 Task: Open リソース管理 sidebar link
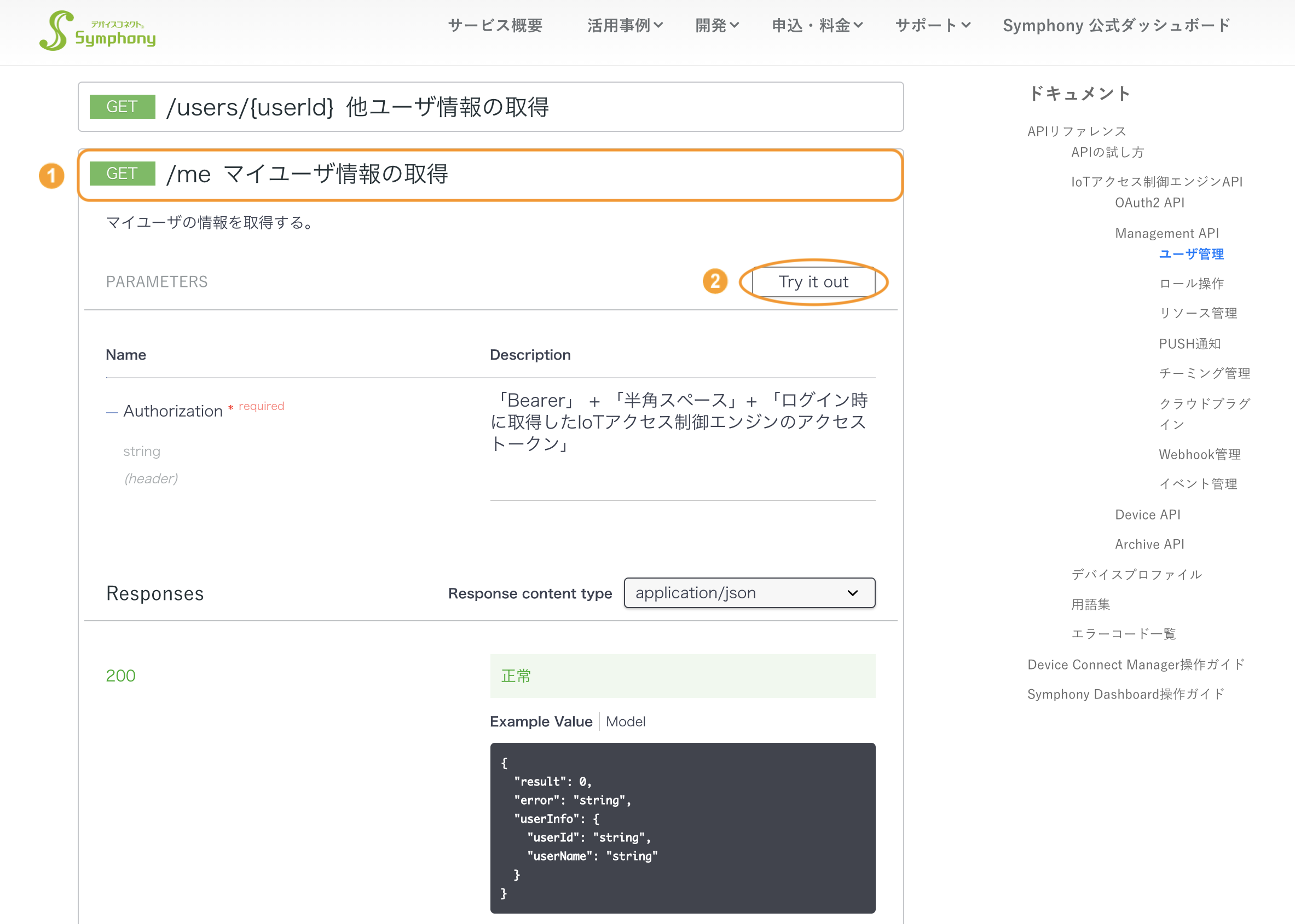pyautogui.click(x=1198, y=313)
